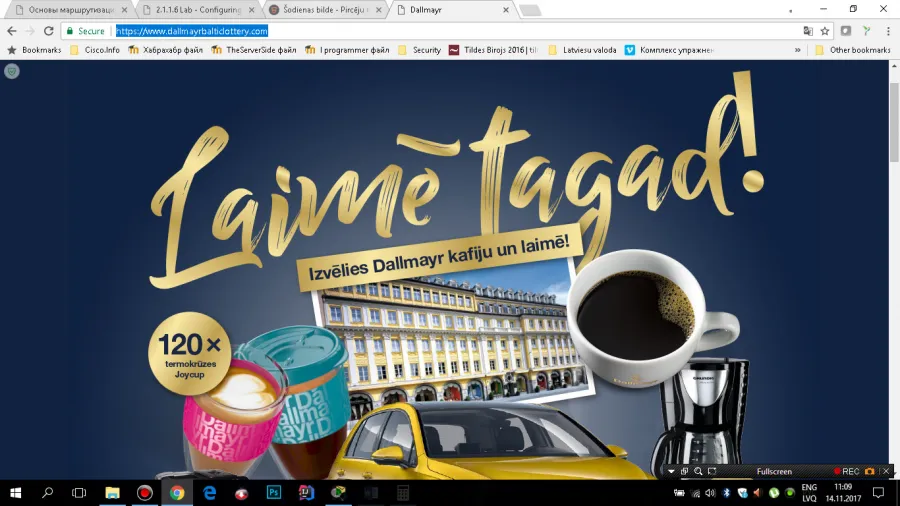The image size is (900, 506).
Task: Open the TheServerSide файл bookmark
Action: (x=253, y=50)
